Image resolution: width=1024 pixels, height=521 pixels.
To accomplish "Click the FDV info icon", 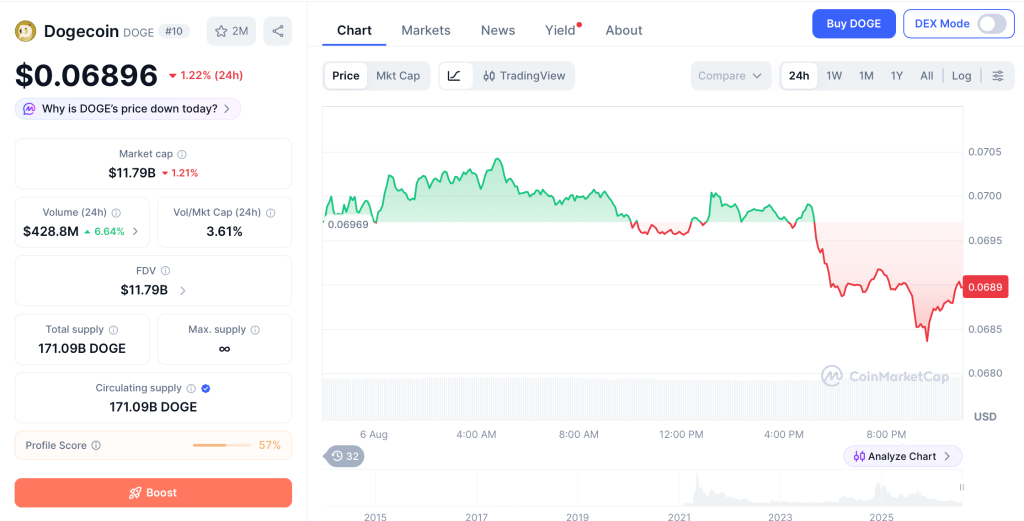I will 166,271.
